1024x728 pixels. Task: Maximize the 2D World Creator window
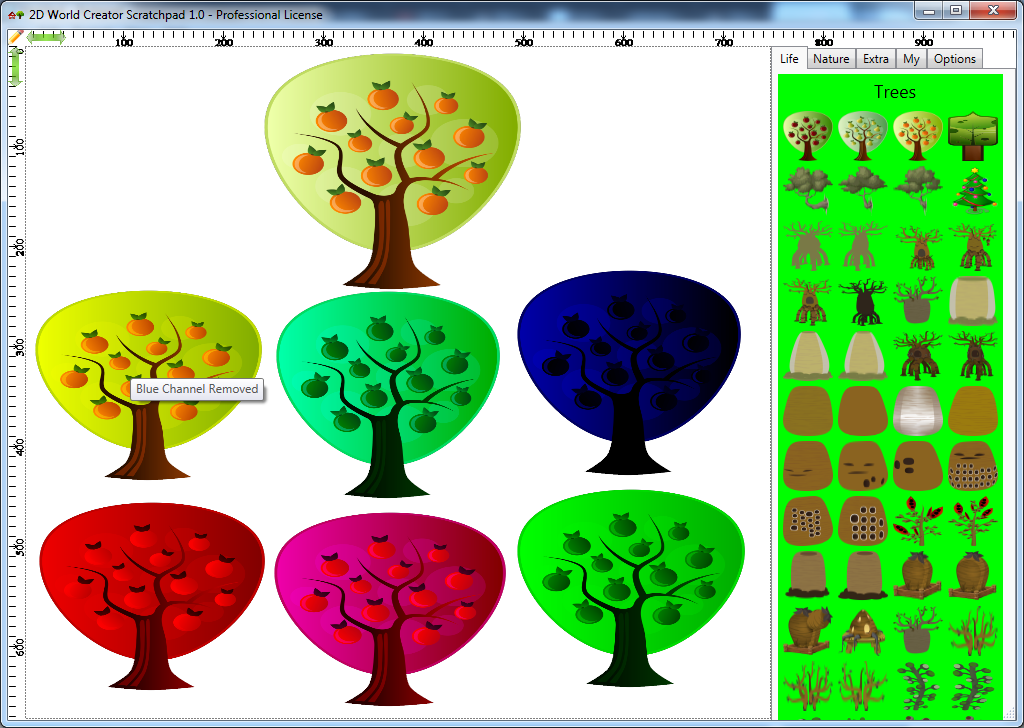[956, 10]
